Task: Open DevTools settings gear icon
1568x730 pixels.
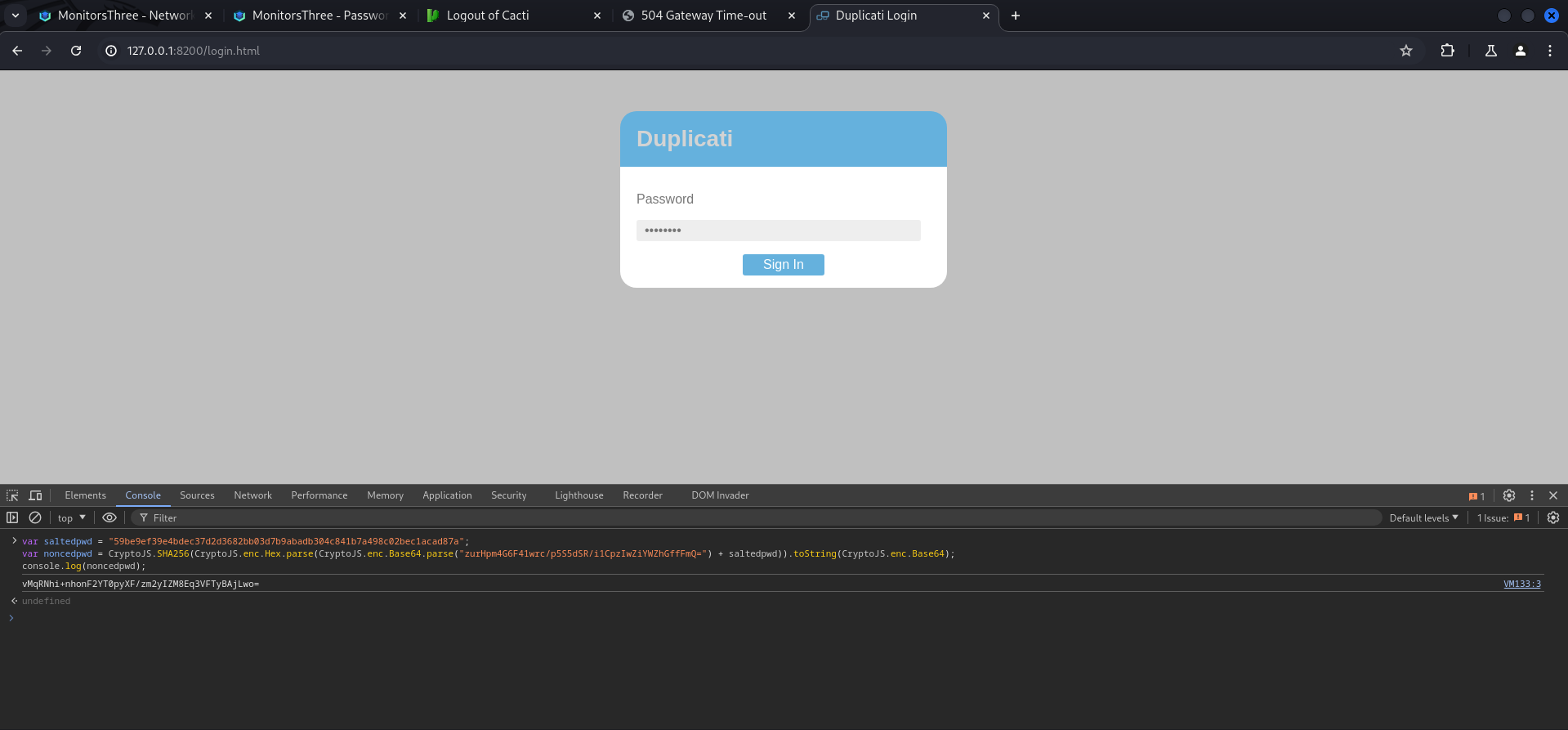Action: pos(1509,495)
